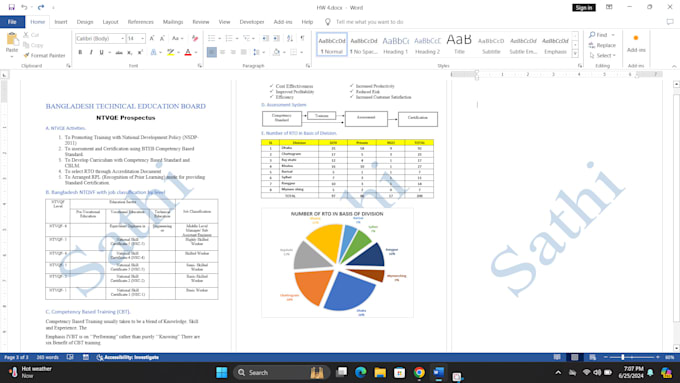
Task: Open the font size dropdown
Action: 142,39
